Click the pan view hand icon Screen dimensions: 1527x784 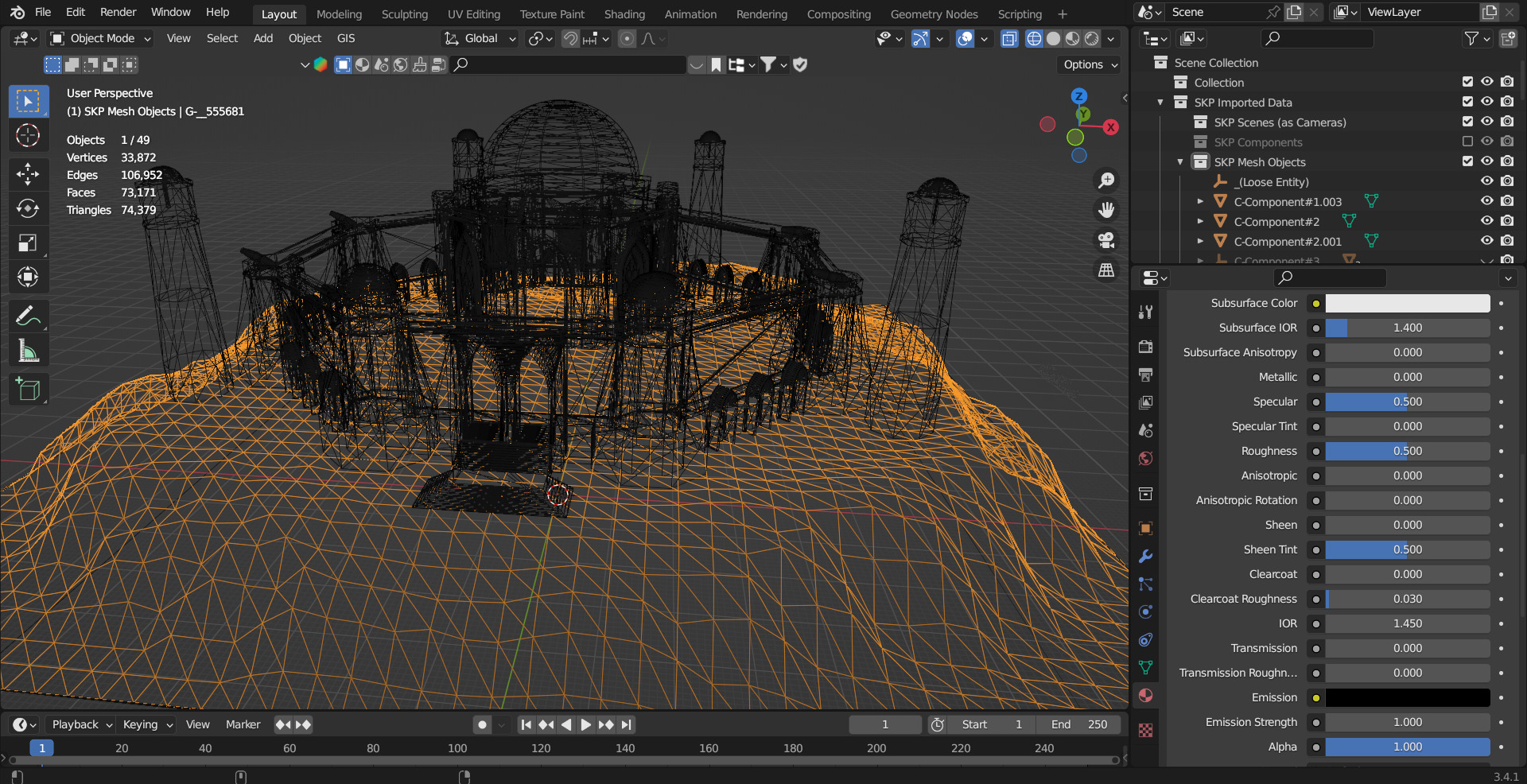[x=1106, y=210]
